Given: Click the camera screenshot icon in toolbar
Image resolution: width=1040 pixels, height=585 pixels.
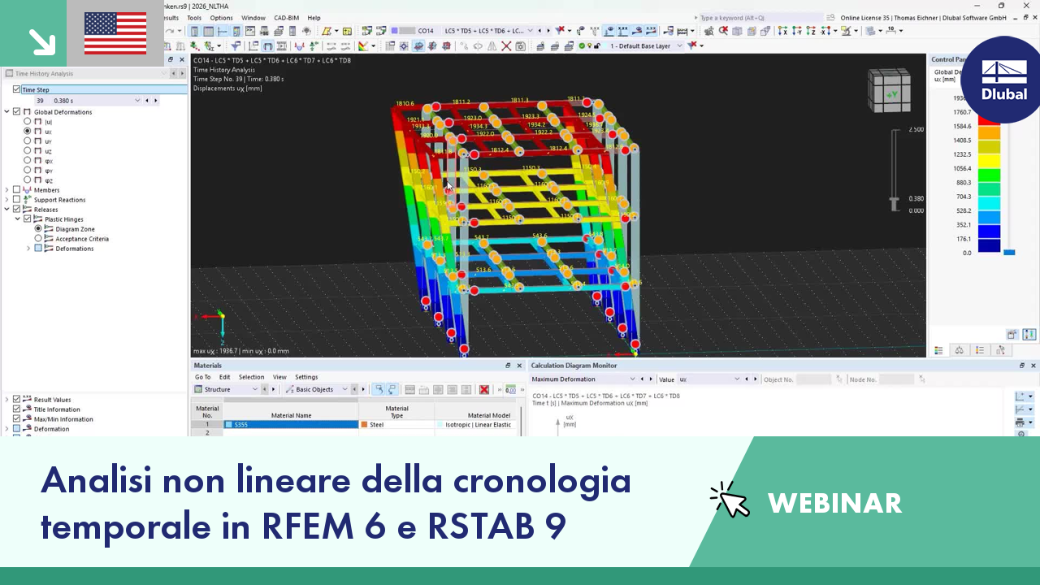Looking at the screenshot, I should pyautogui.click(x=521, y=46).
